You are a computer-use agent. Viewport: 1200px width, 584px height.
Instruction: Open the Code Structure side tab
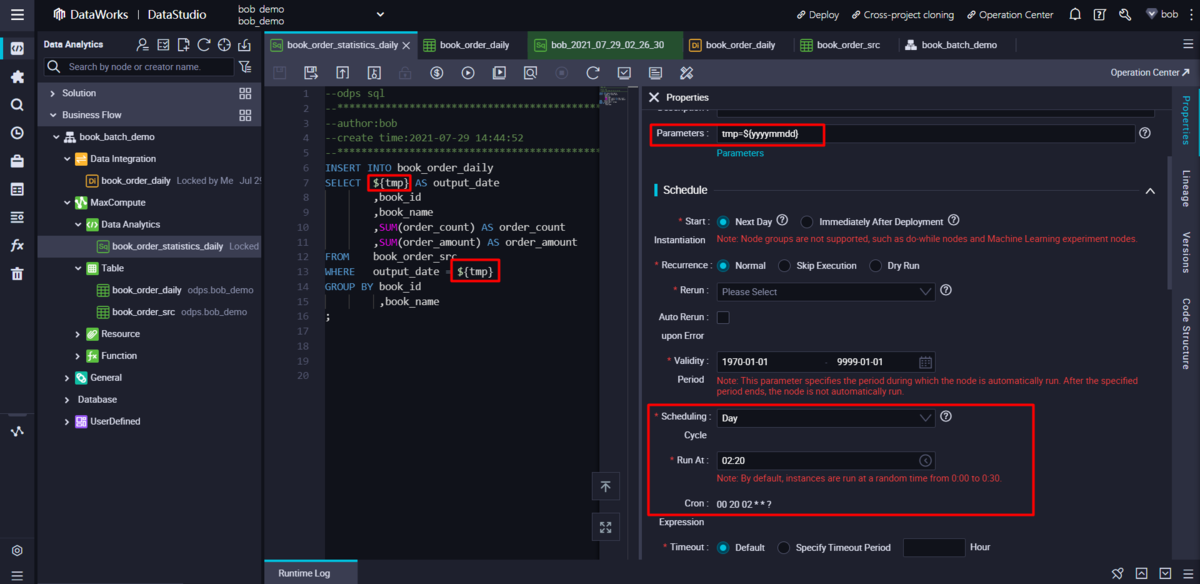(x=1185, y=333)
